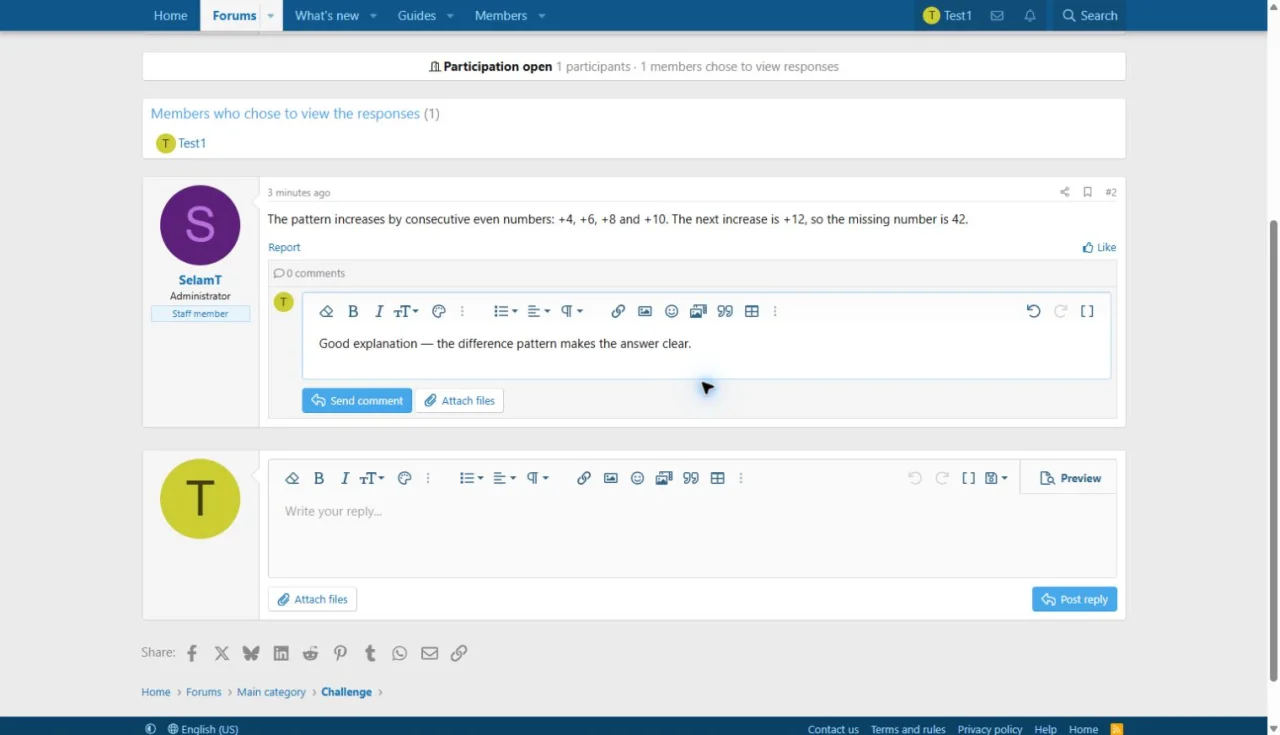1280x735 pixels.
Task: Open text color picker in comment editor
Action: [438, 312]
